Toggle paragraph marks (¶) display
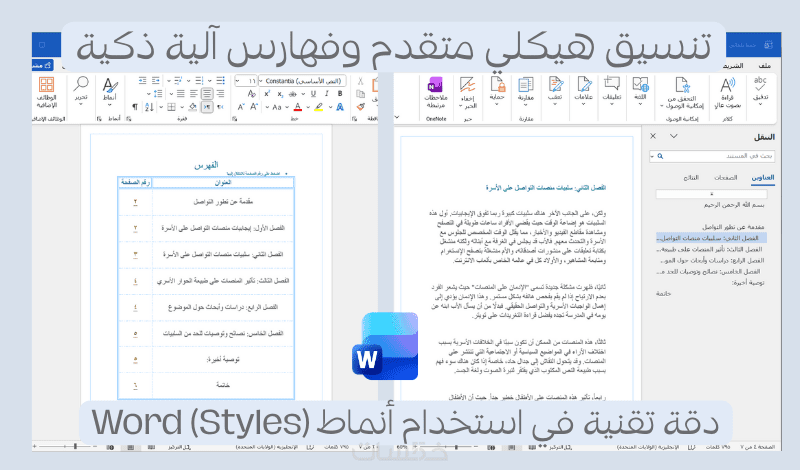The image size is (800, 470). [135, 107]
